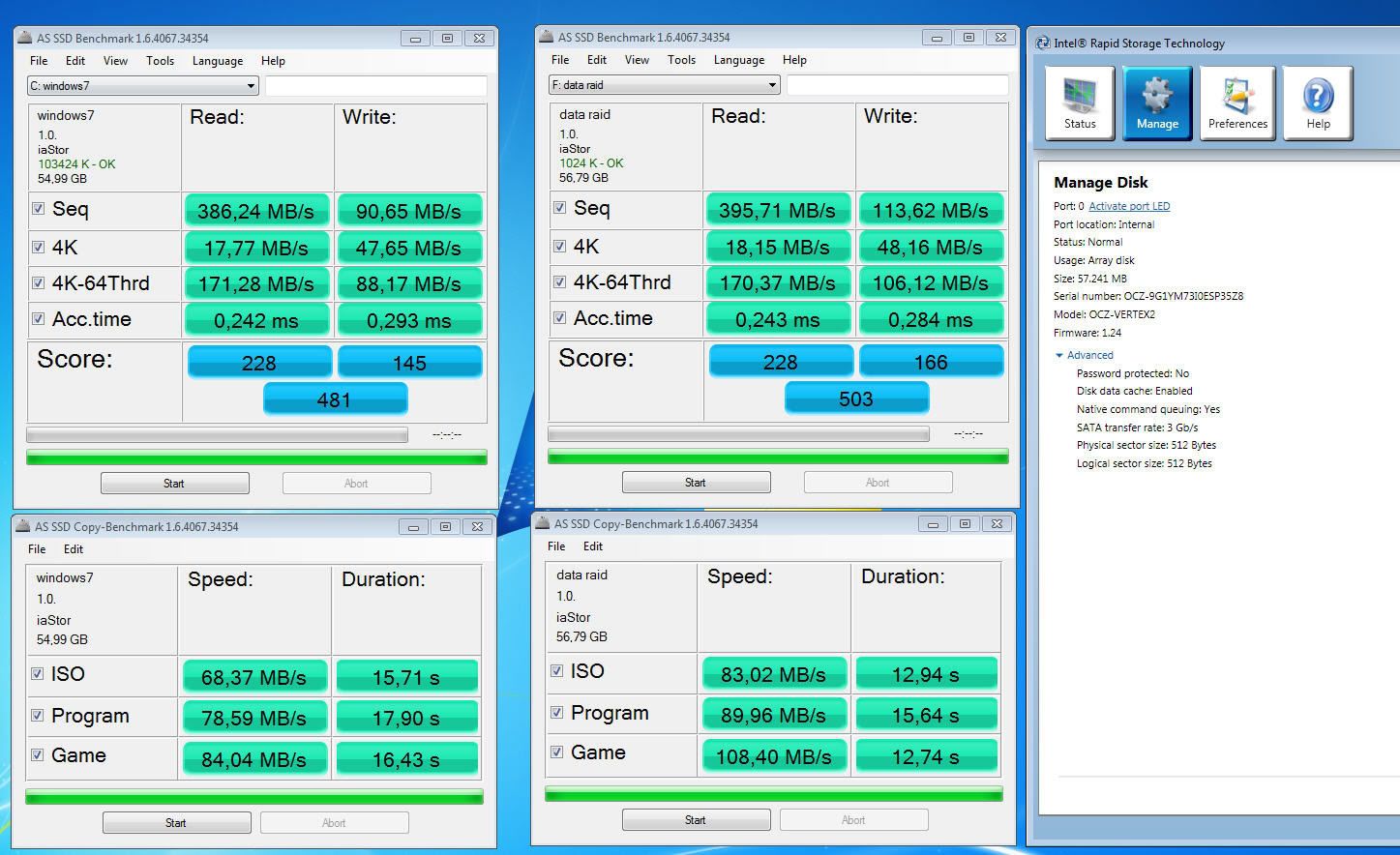
Task: Open Edit menu in the windows7 Copy-Benchmark window
Action: (74, 549)
